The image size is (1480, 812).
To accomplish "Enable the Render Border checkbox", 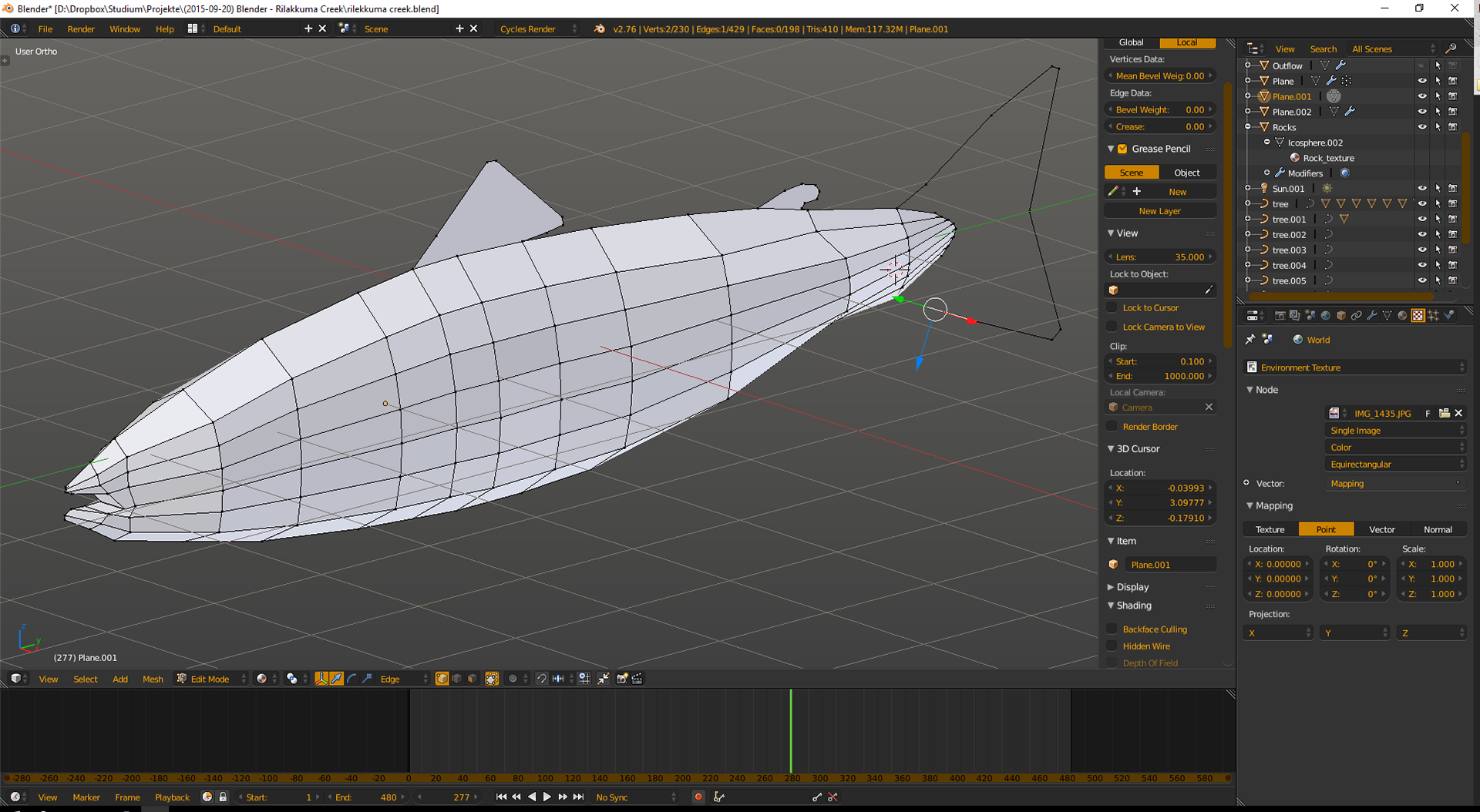I will (x=1112, y=426).
